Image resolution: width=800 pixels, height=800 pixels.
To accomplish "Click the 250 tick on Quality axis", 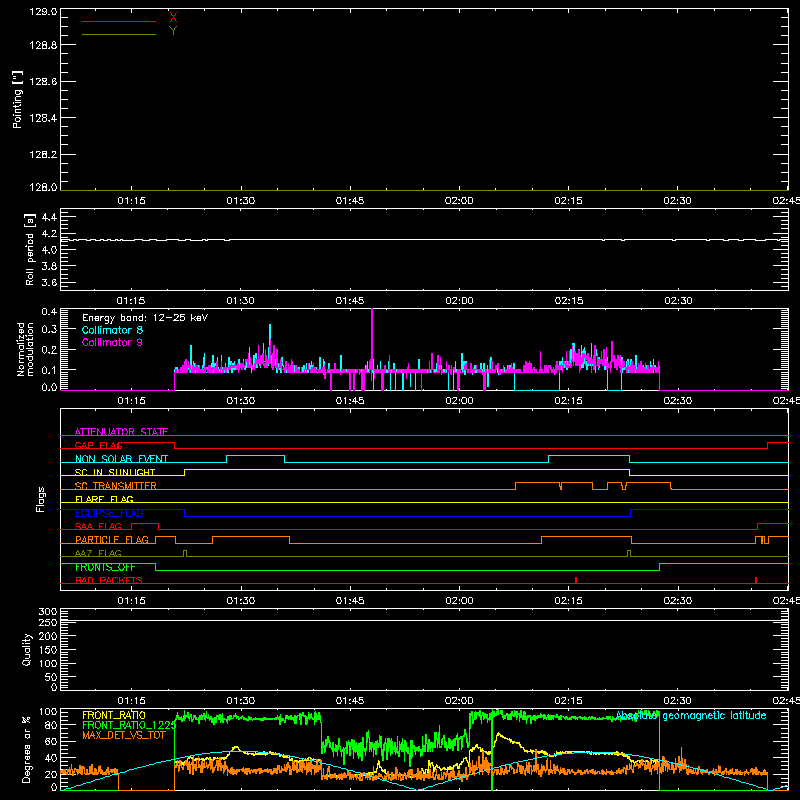I will point(48,622).
